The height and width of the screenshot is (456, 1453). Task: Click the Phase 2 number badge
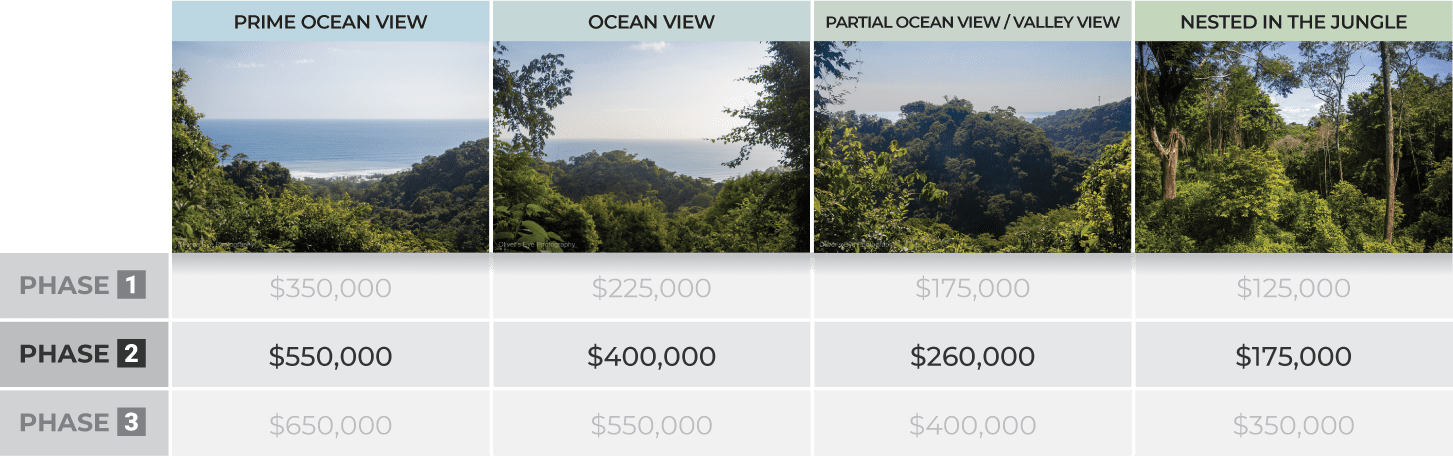[x=131, y=354]
